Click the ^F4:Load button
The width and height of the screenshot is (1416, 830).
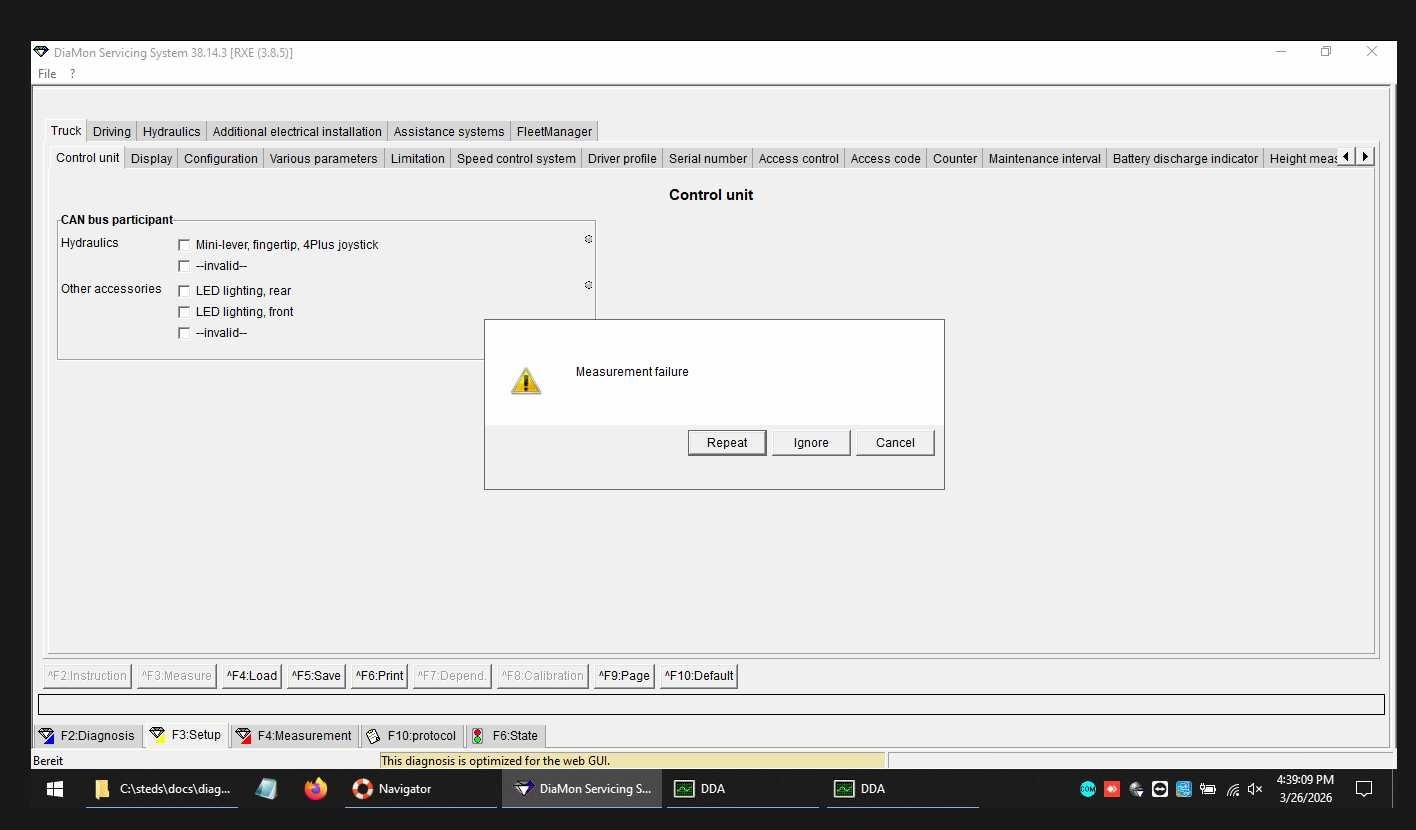[x=251, y=676]
